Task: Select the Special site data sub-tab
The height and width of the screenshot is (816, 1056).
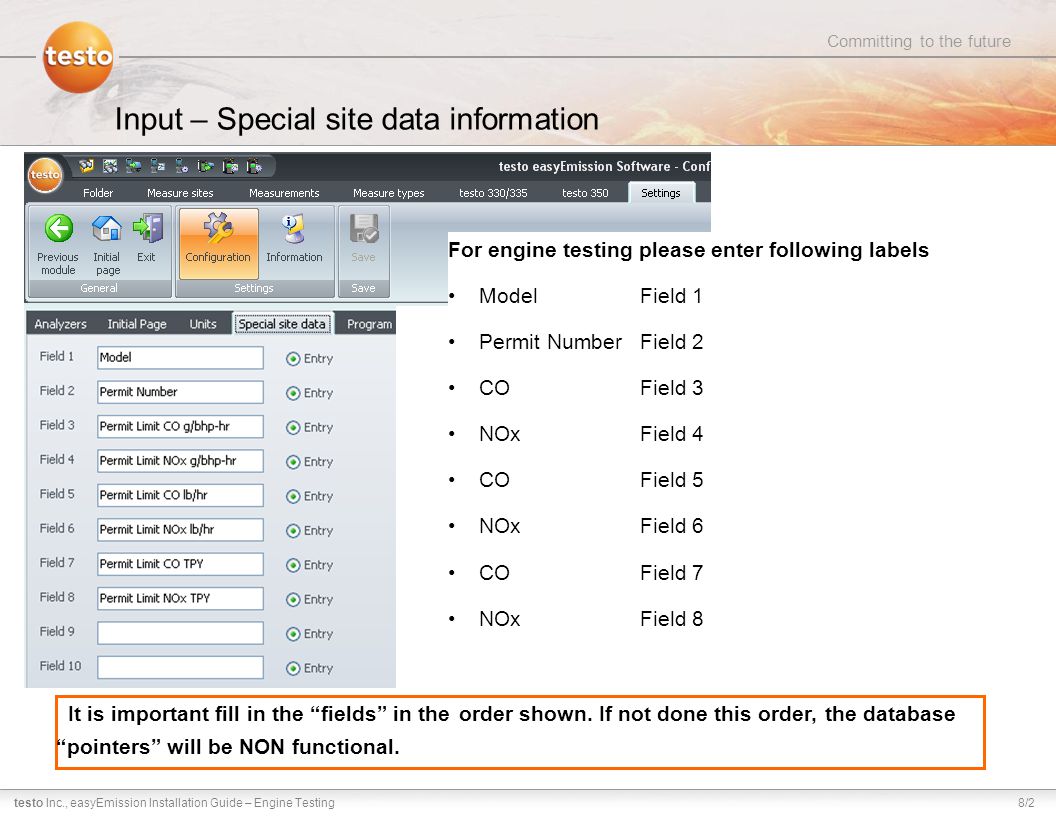Action: [x=282, y=324]
